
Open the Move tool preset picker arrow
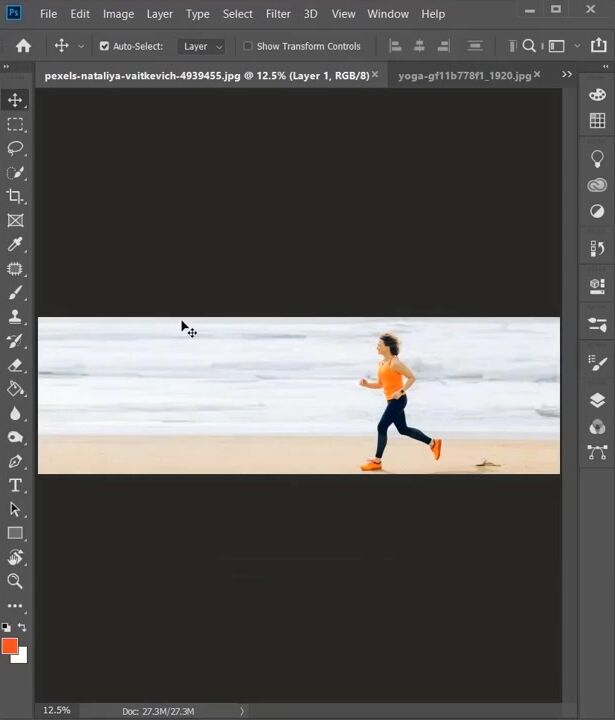pos(81,46)
